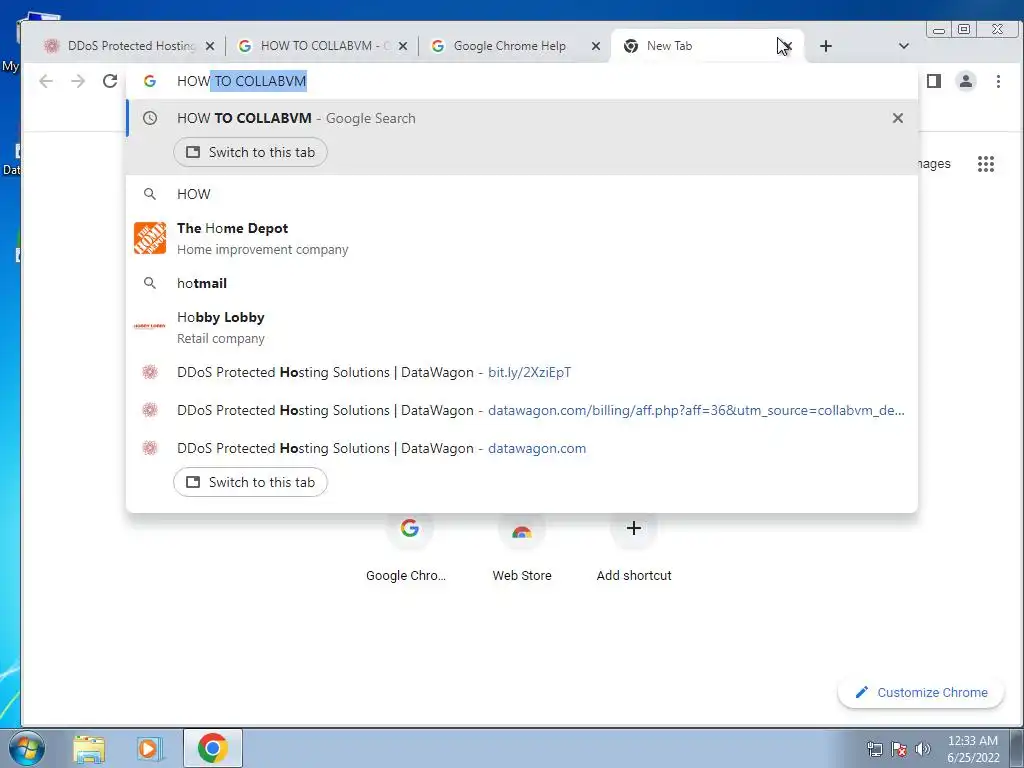Close the HOW TO COLLABVM tab

click(403, 46)
